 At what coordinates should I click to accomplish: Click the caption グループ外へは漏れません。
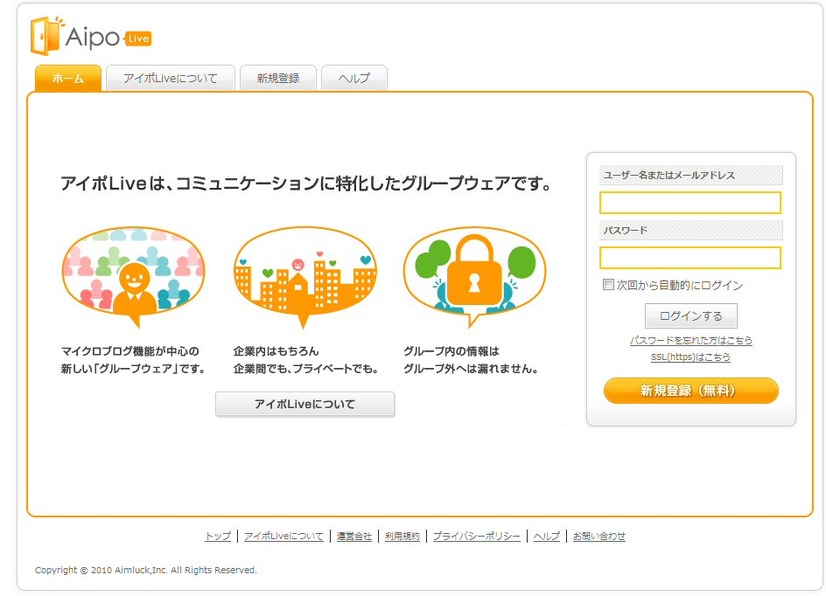471,369
